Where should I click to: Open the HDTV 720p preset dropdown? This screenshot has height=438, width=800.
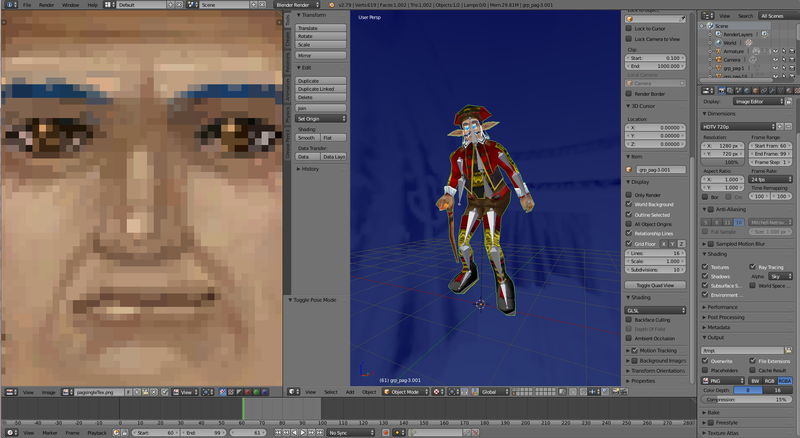tap(739, 127)
